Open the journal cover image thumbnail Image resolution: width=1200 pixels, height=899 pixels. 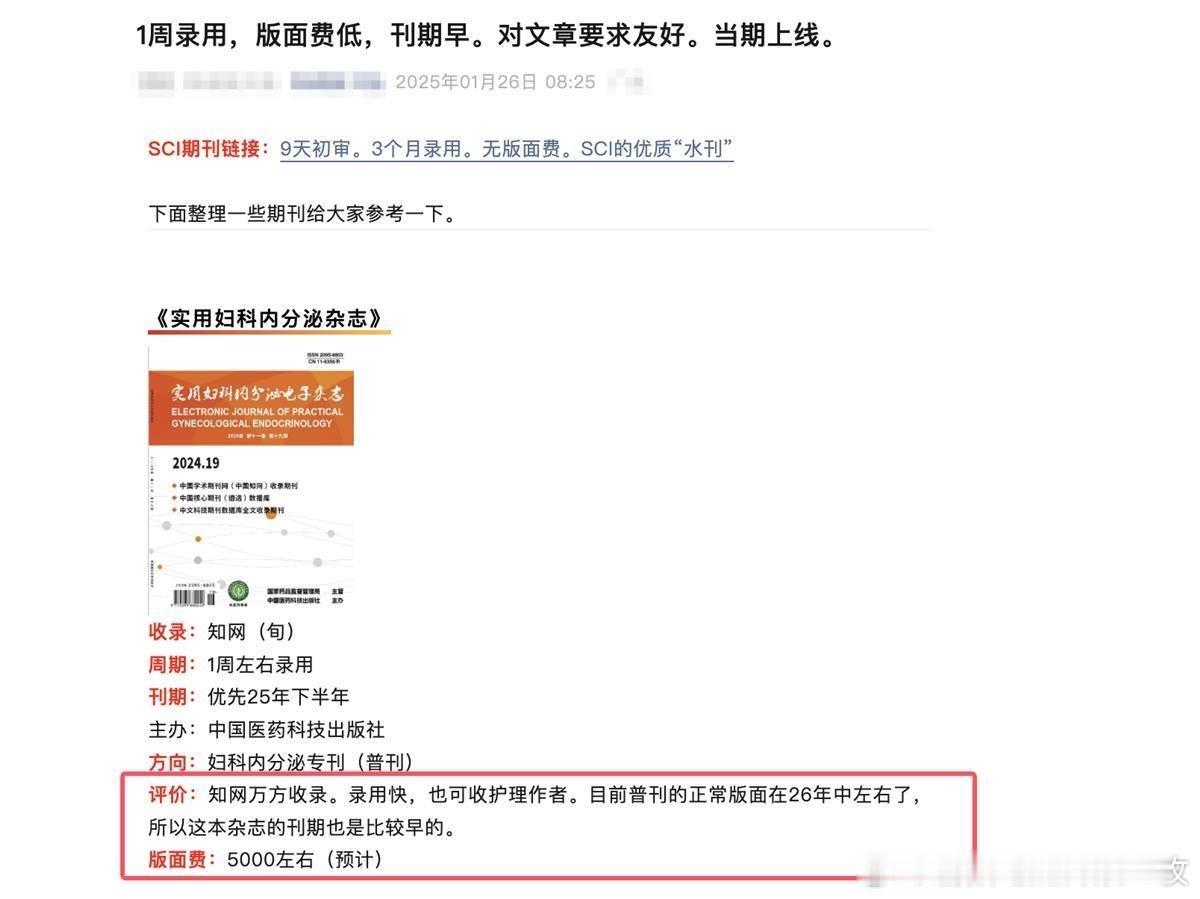point(251,479)
